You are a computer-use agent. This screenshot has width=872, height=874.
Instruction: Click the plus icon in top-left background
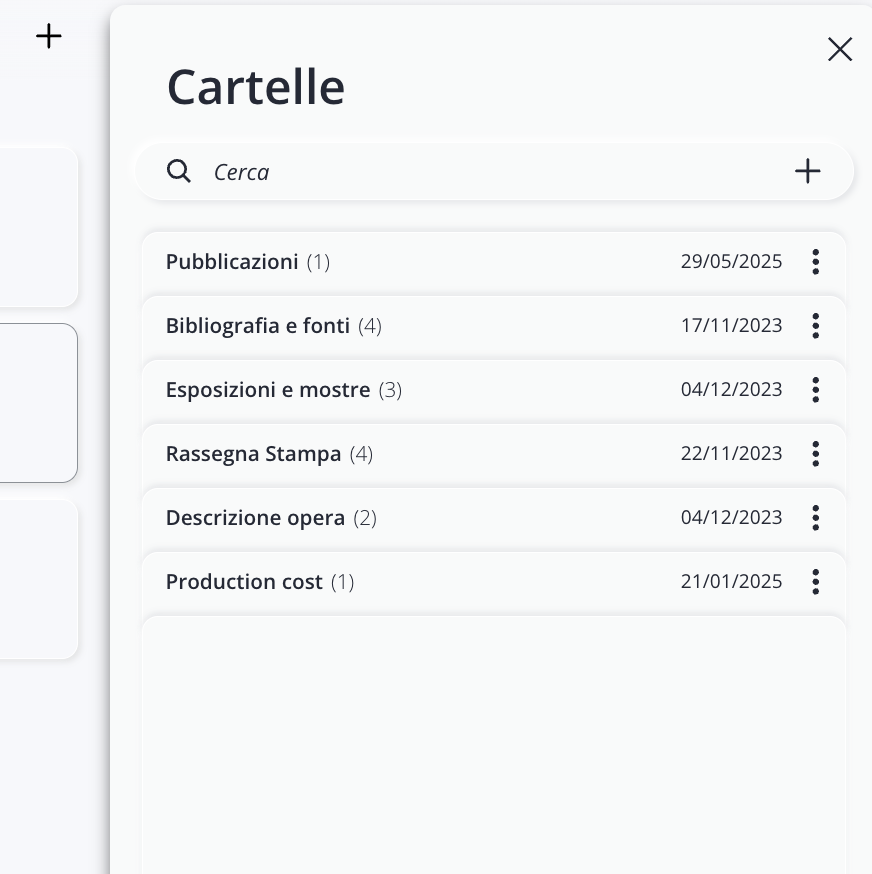coord(49,37)
